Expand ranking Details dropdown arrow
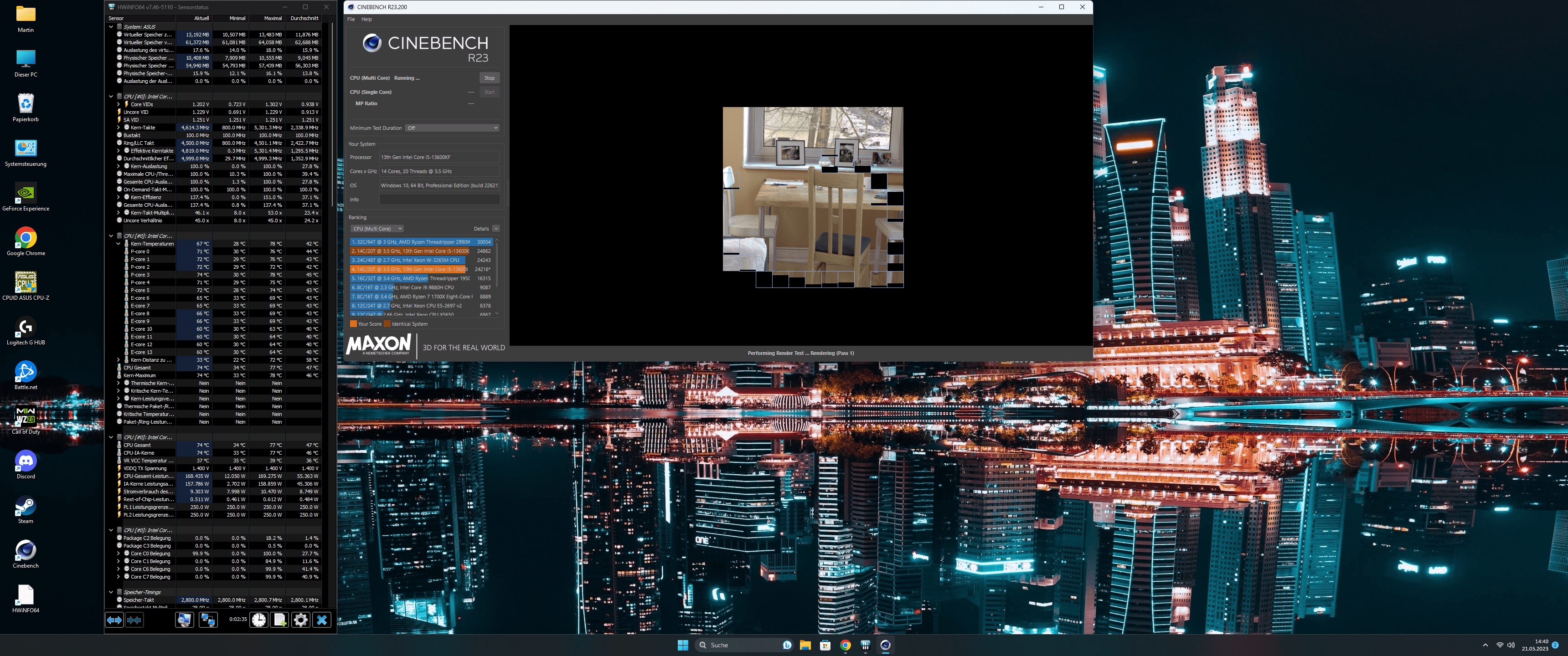This screenshot has width=1568, height=656. [x=496, y=229]
